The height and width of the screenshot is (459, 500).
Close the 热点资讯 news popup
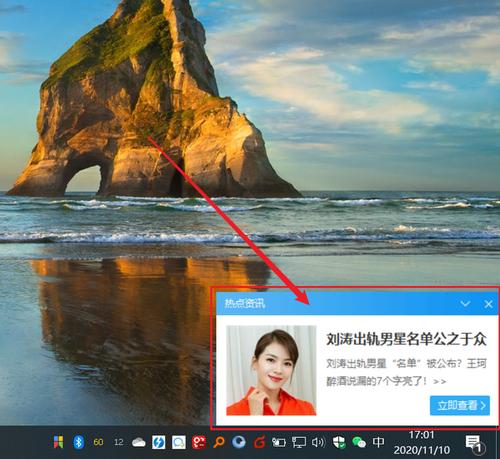(488, 304)
